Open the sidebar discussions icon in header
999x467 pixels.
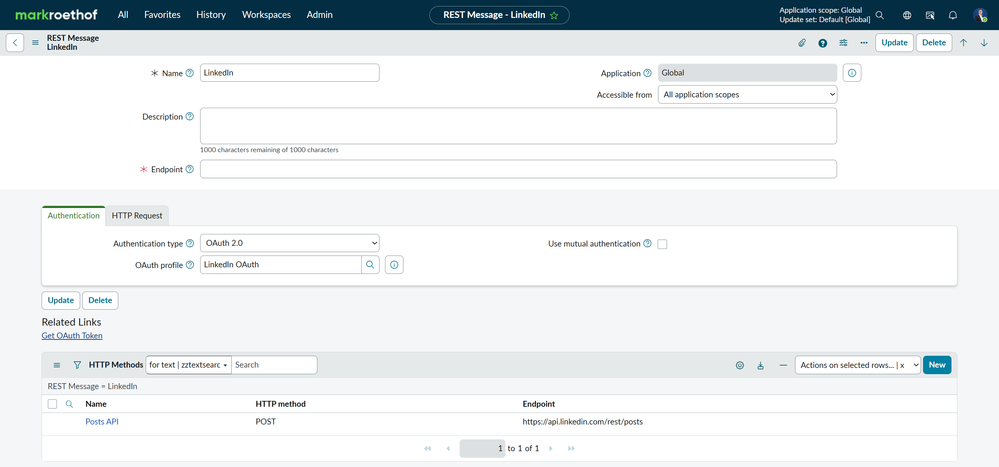coord(930,15)
